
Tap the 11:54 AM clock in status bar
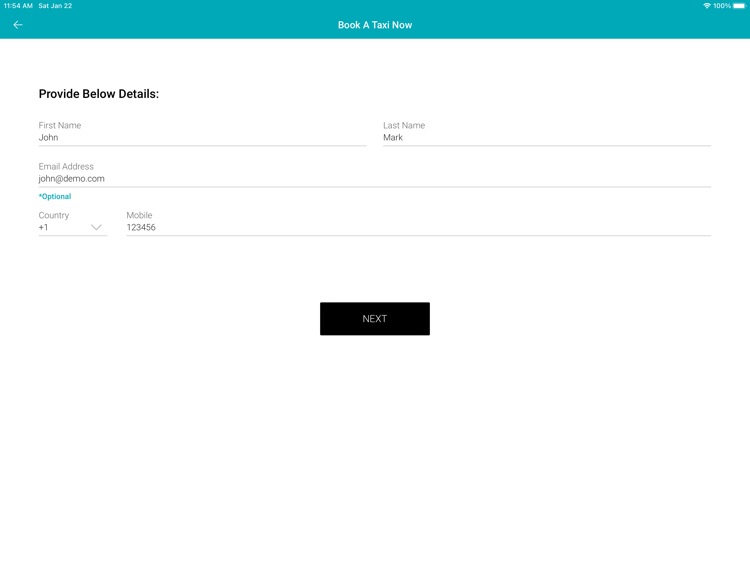[x=18, y=6]
